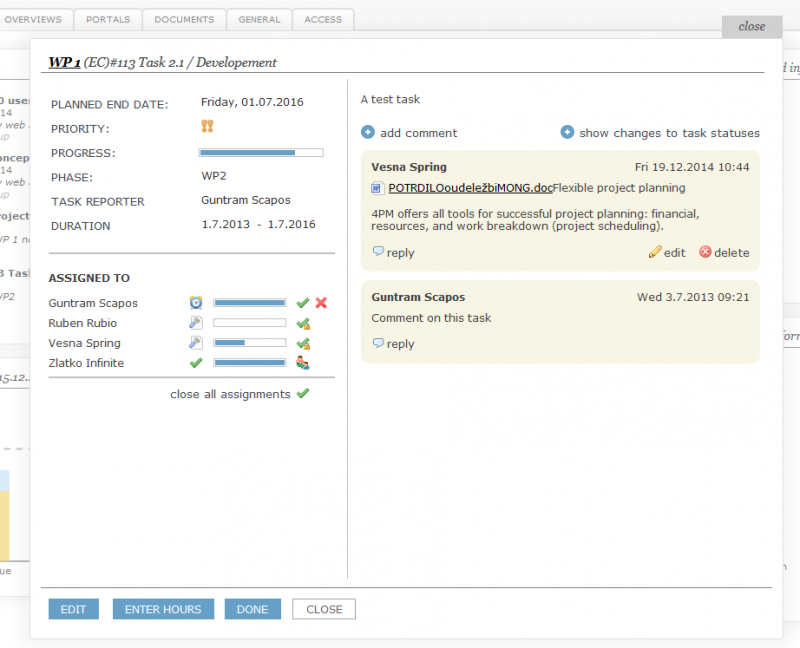Mark Guntram Scapos assignment done with green check
This screenshot has height=648, width=800.
pyautogui.click(x=302, y=303)
